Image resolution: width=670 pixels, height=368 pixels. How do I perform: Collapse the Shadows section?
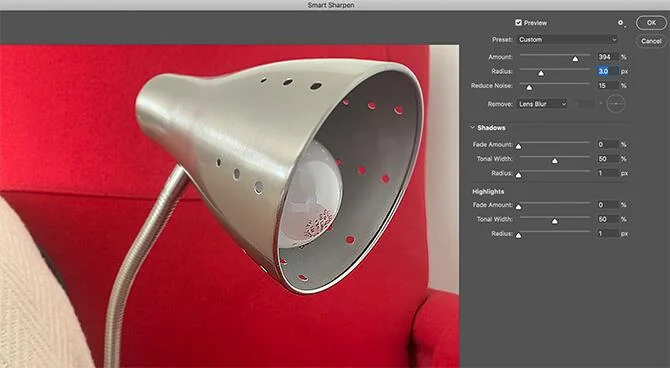point(473,127)
